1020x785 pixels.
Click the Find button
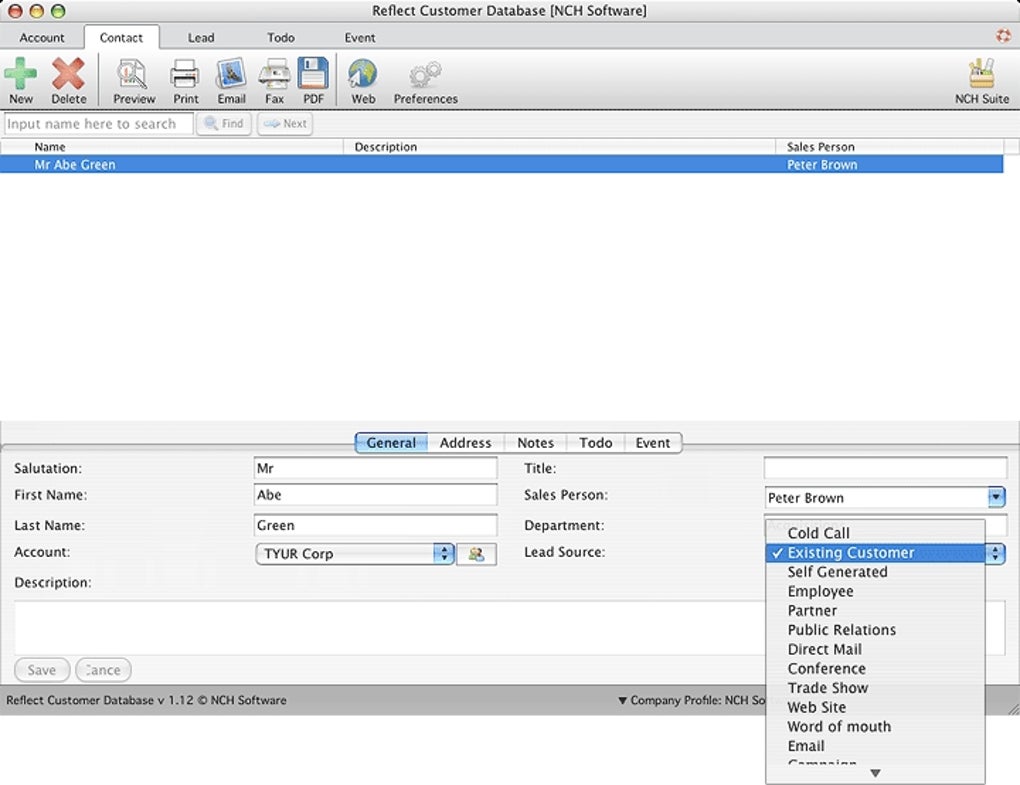224,124
